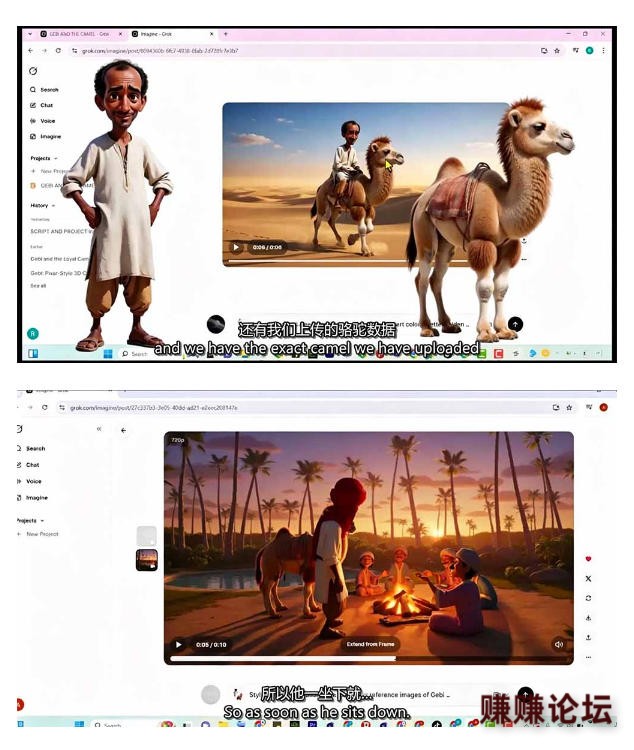Go back using the arrow left of the campfire video
This screenshot has height=750, width=634.
[123, 430]
